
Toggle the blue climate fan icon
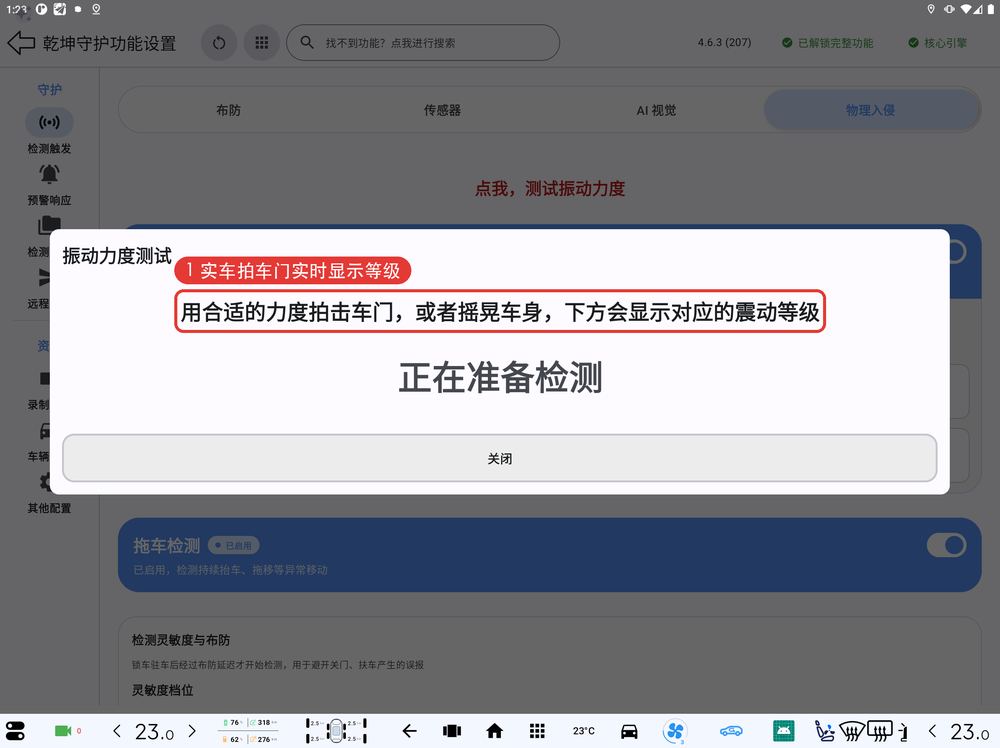click(675, 731)
